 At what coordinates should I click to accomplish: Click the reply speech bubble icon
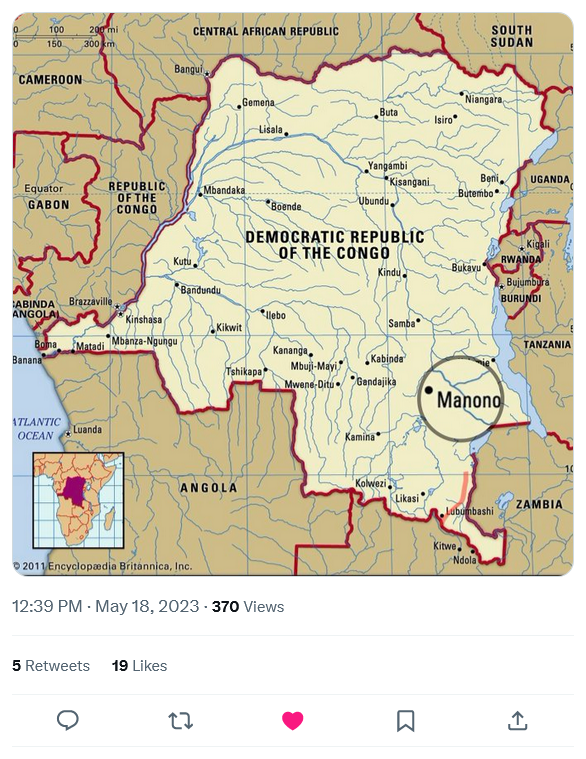68,720
